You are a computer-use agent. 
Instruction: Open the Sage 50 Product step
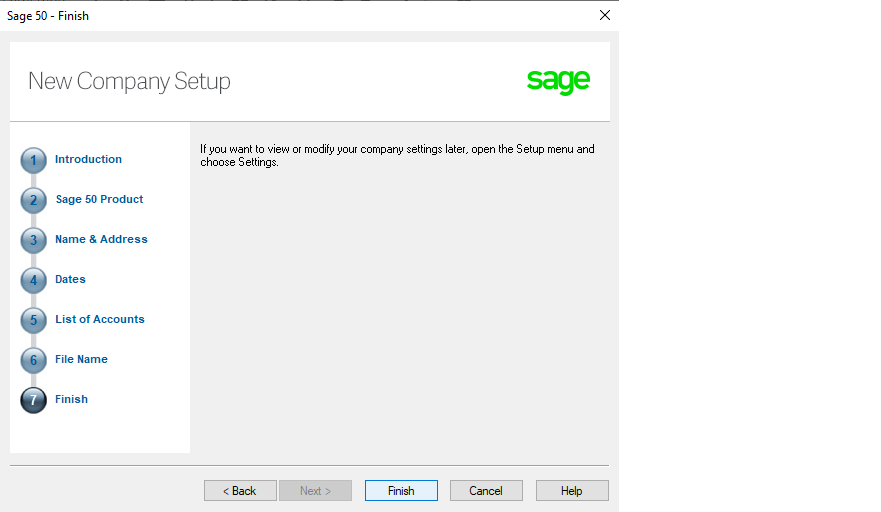99,199
